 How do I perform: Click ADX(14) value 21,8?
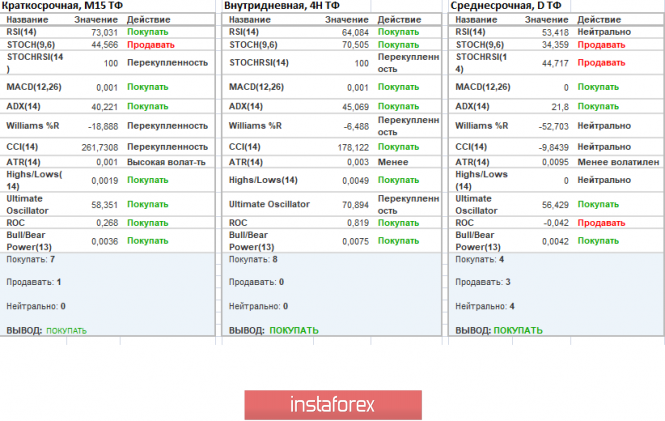560,107
